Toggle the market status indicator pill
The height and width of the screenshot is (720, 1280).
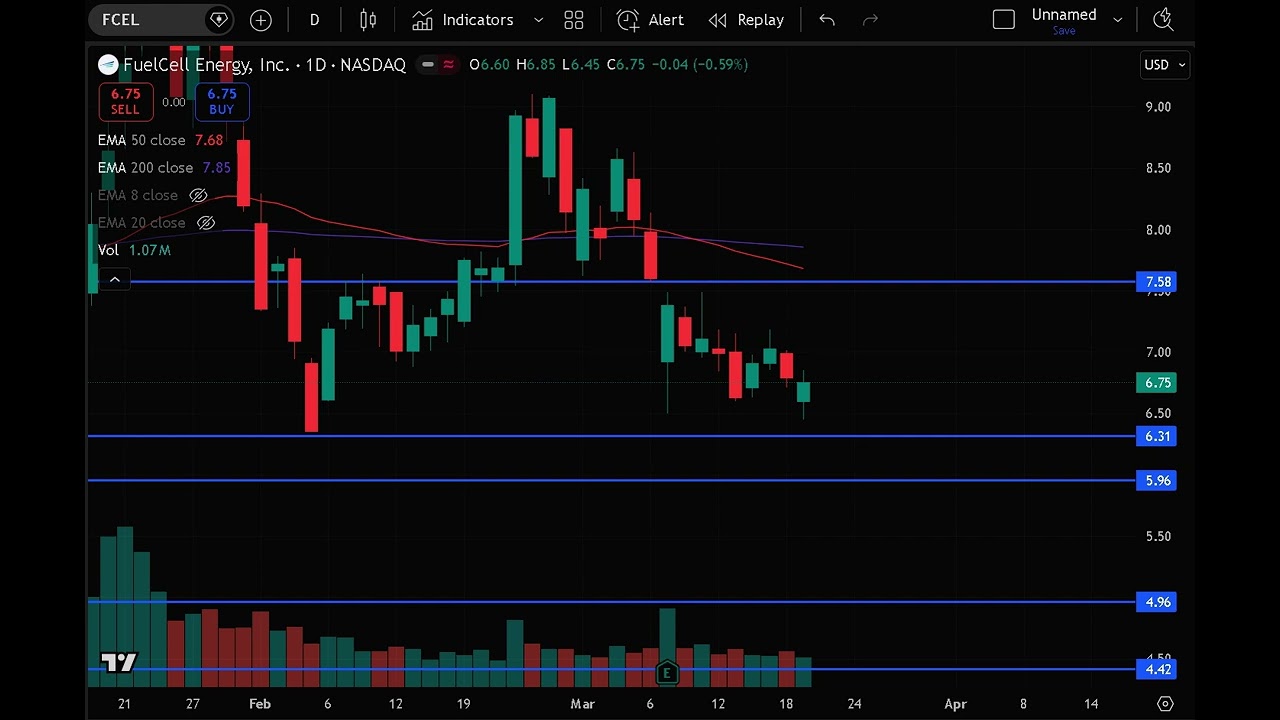pyautogui.click(x=438, y=65)
